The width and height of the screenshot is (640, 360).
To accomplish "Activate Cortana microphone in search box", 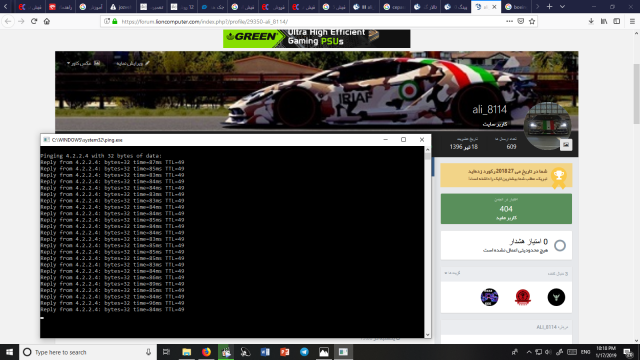I will [x=148, y=352].
